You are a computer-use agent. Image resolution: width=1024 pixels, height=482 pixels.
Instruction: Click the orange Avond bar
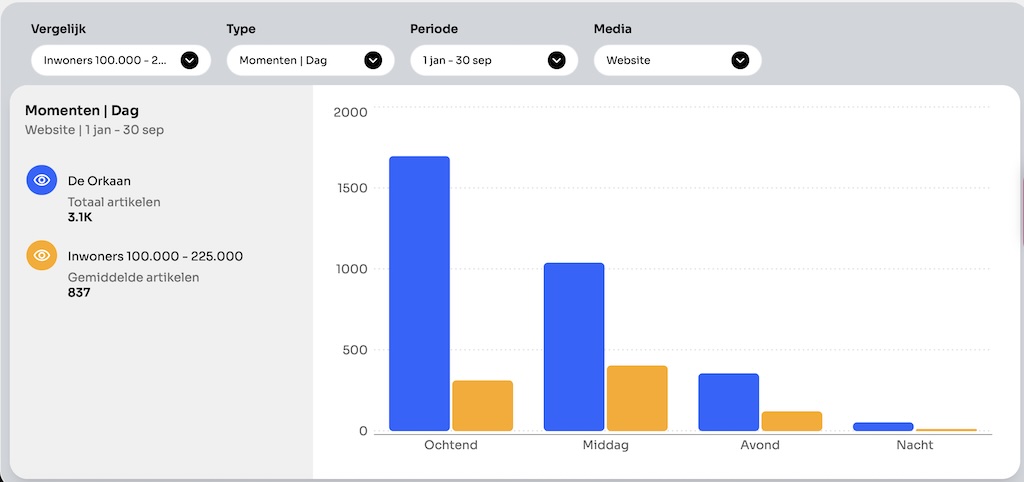point(791,421)
